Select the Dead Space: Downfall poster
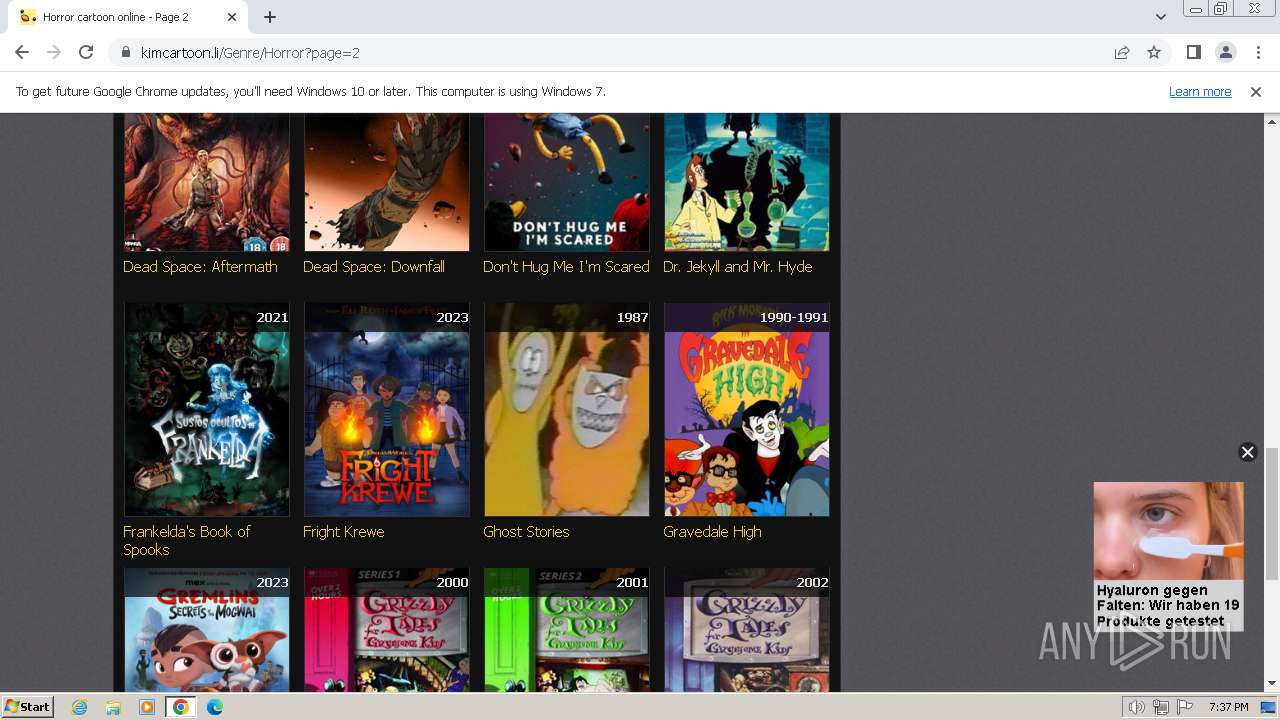The image size is (1280, 720). (387, 182)
